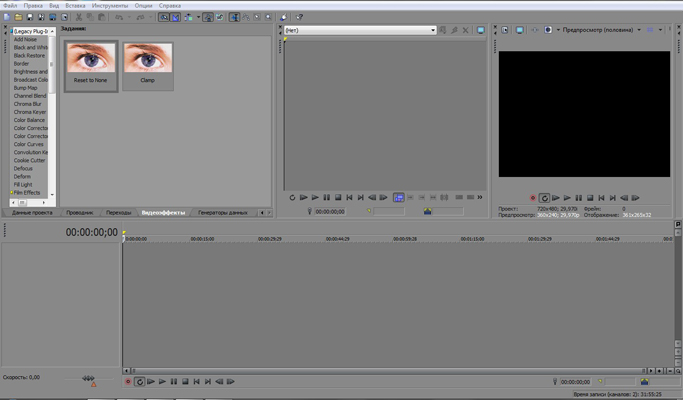The width and height of the screenshot is (683, 400).
Task: Paste using the toolbar clipboard icon
Action: 101,17
